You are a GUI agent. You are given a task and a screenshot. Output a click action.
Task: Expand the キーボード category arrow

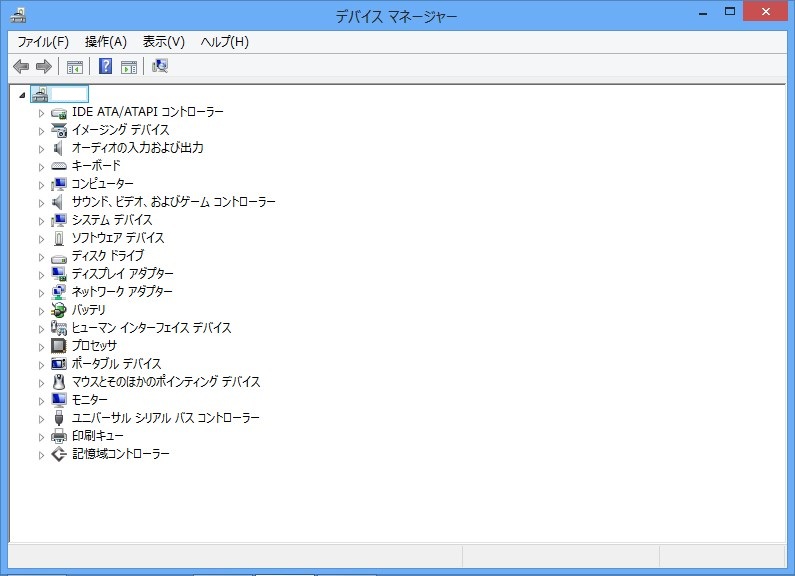[x=41, y=166]
